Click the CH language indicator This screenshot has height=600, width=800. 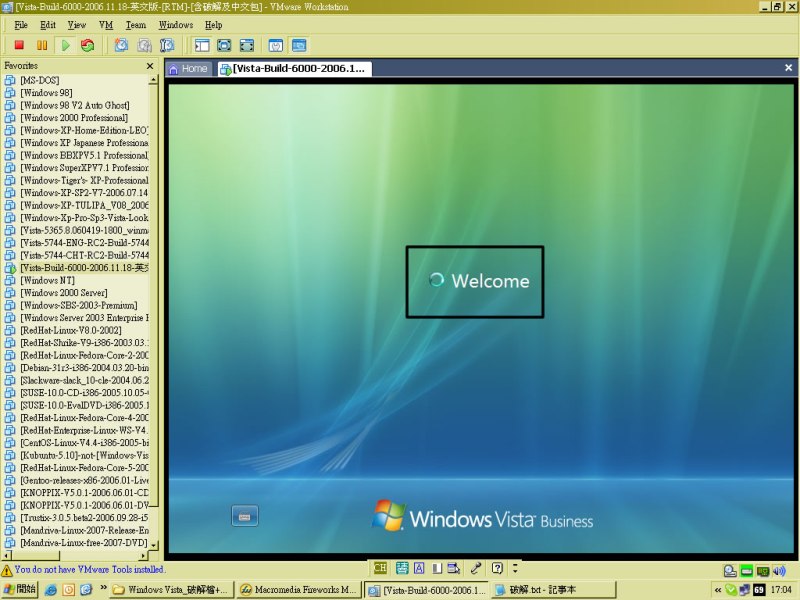pos(380,568)
